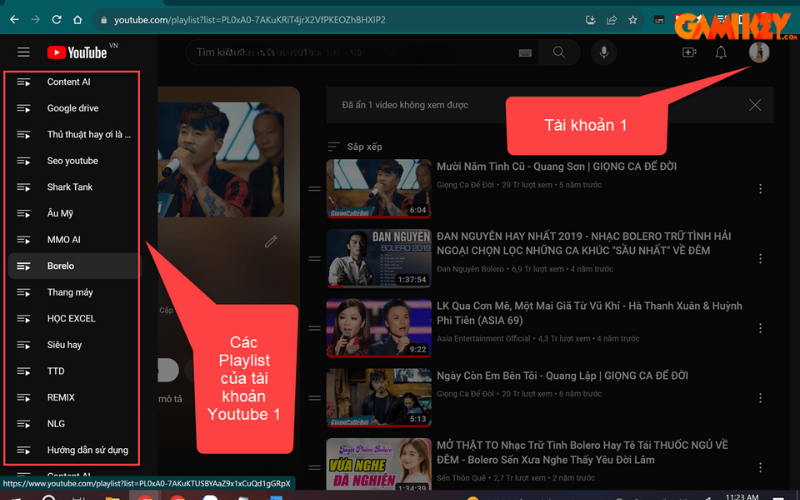Click the browser back arrow
800x500 pixels.
[14, 20]
